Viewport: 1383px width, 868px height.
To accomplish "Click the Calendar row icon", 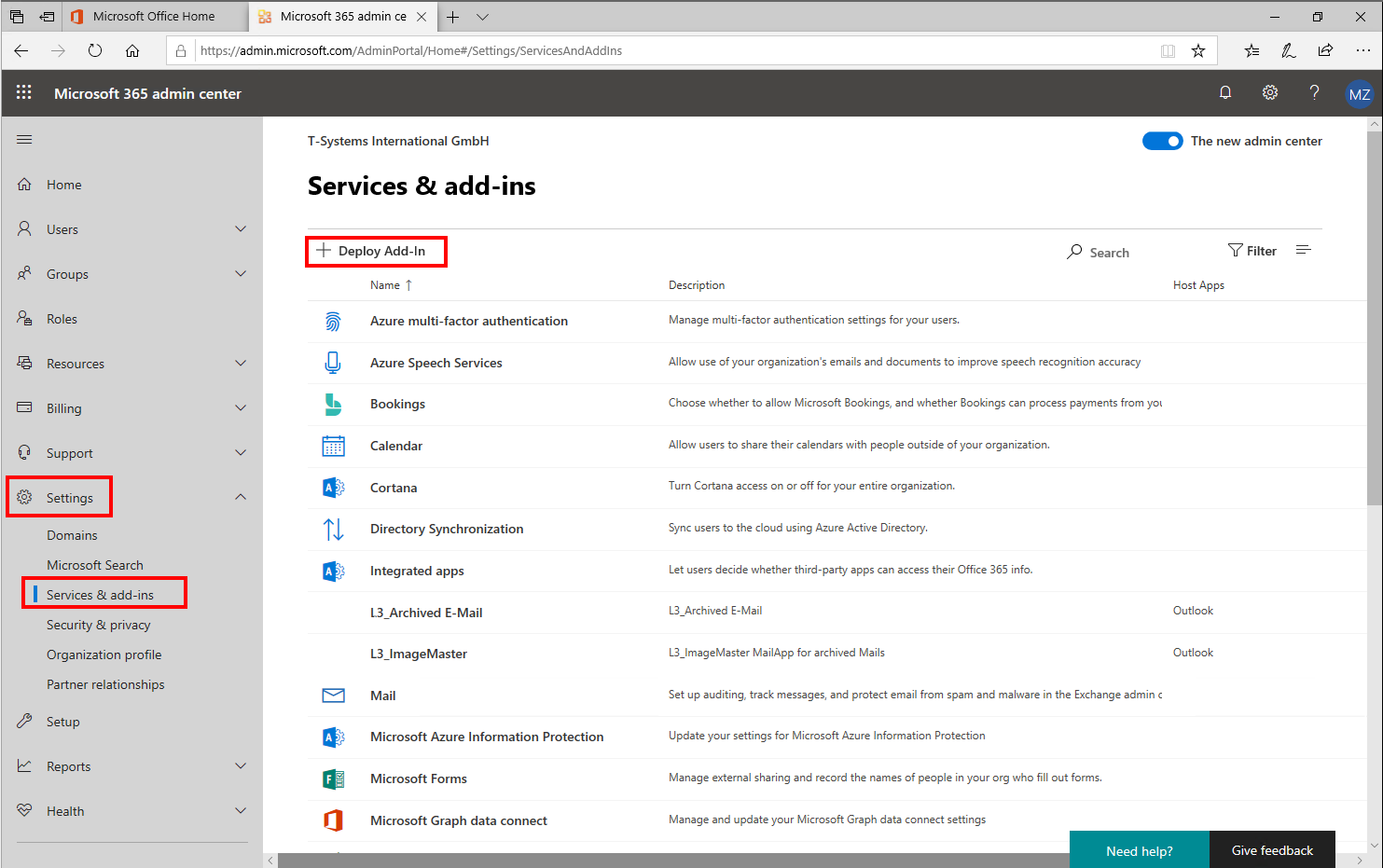I will coord(333,446).
